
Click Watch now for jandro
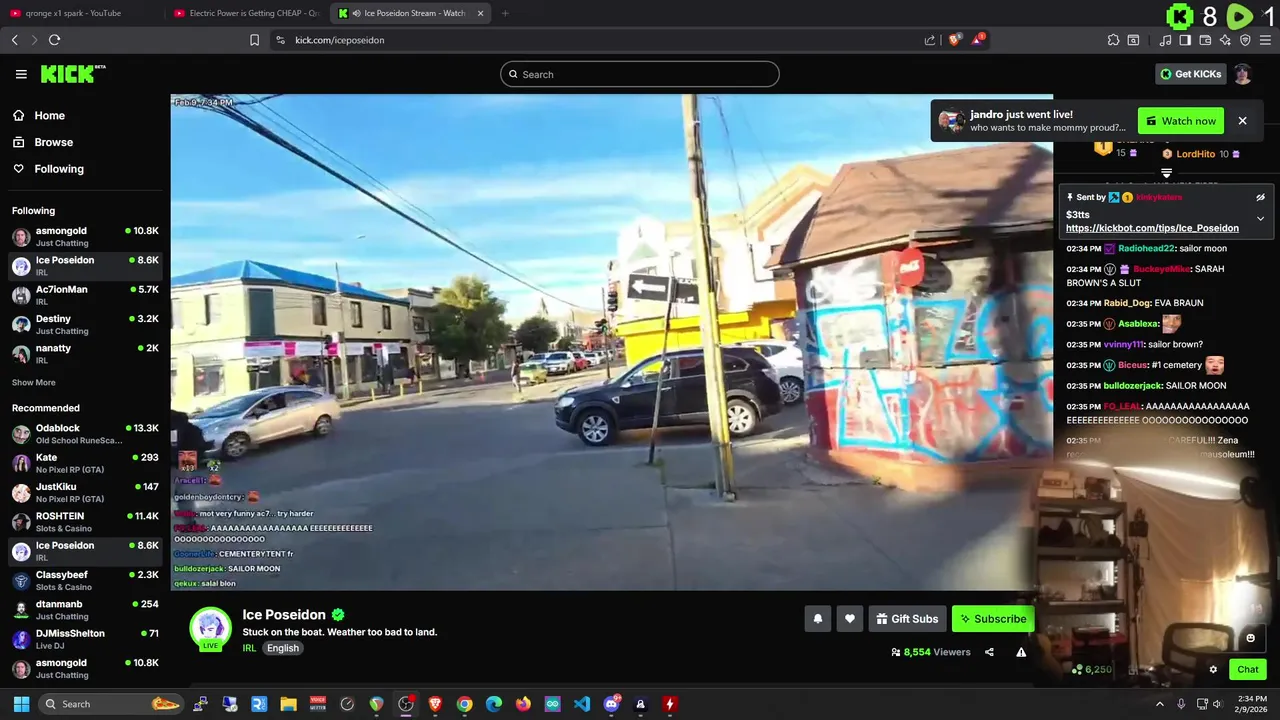(1181, 121)
